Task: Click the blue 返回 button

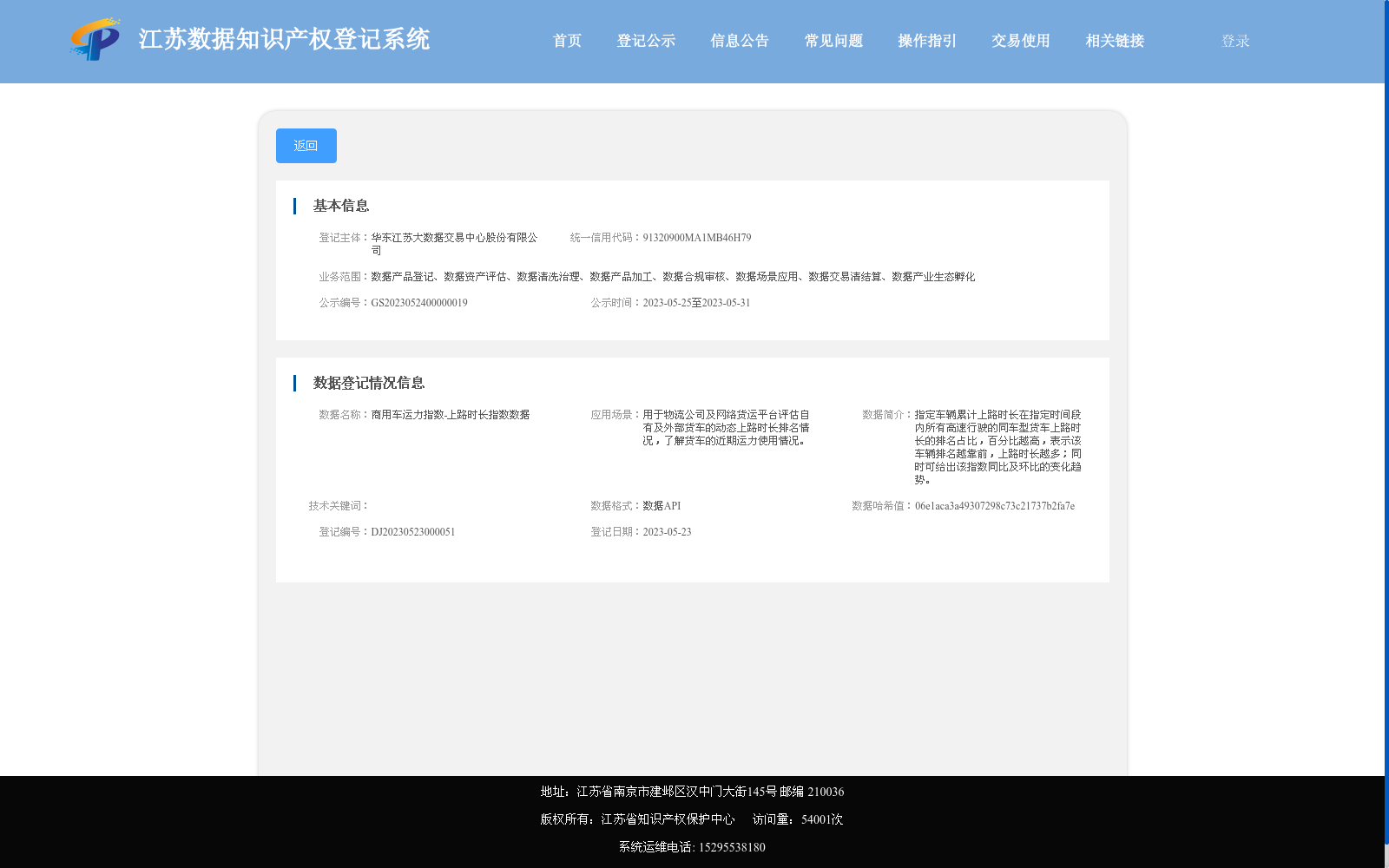Action: tap(306, 145)
